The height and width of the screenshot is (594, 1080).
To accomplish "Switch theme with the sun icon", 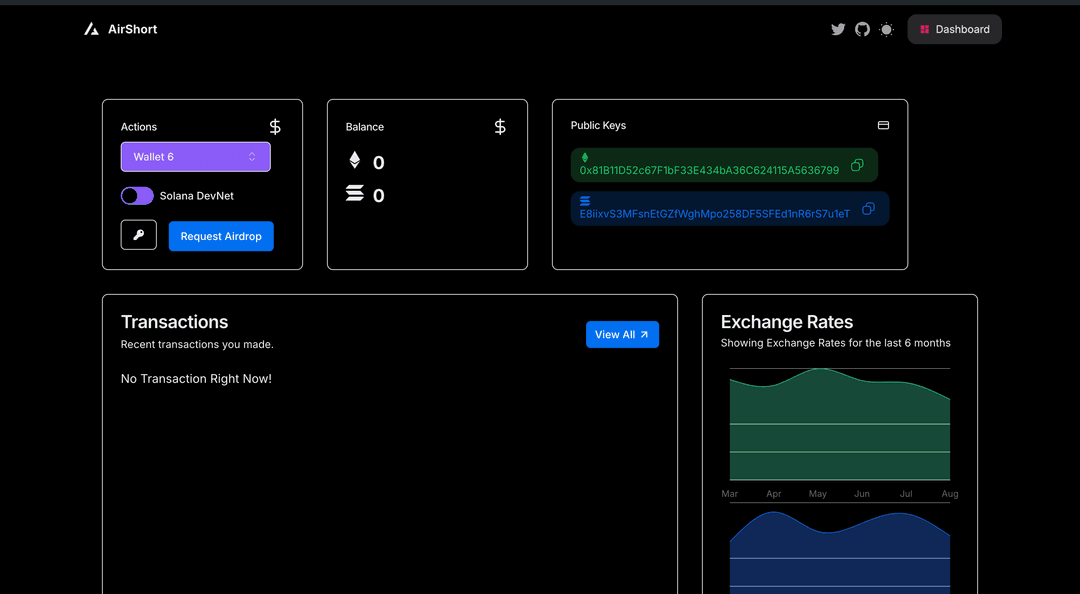I will pyautogui.click(x=886, y=30).
